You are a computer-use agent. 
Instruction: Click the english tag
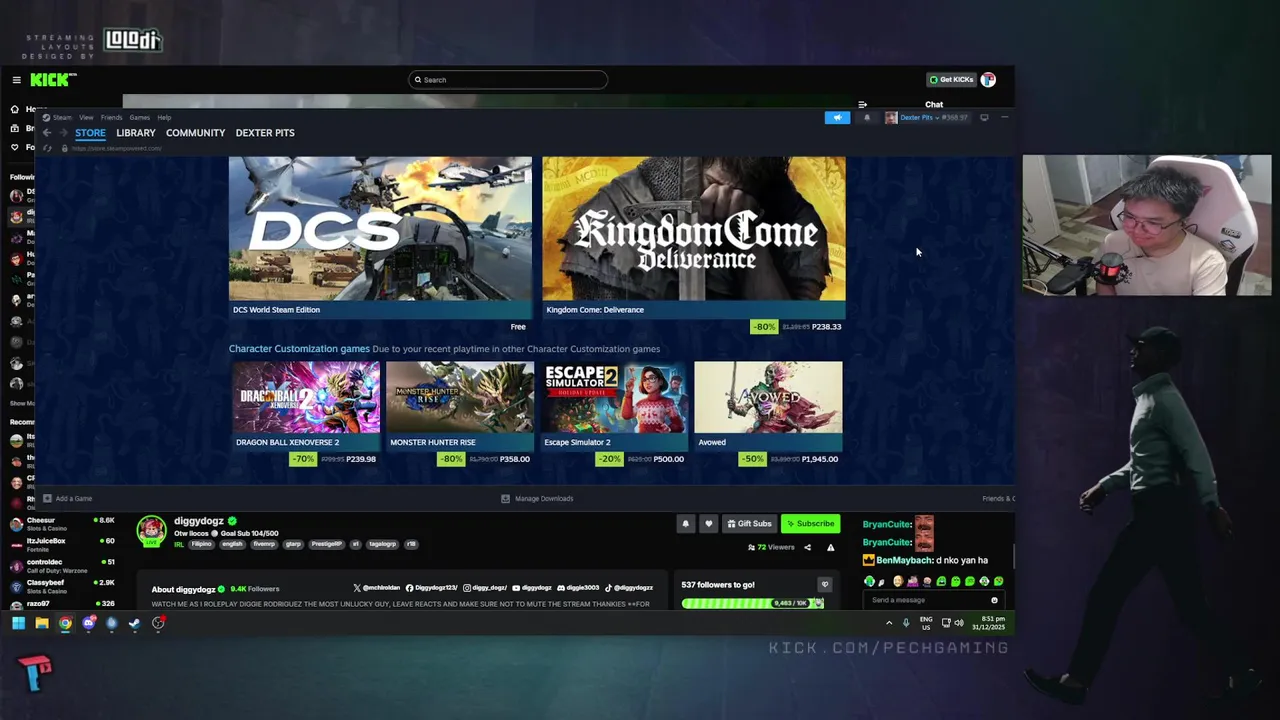click(232, 544)
